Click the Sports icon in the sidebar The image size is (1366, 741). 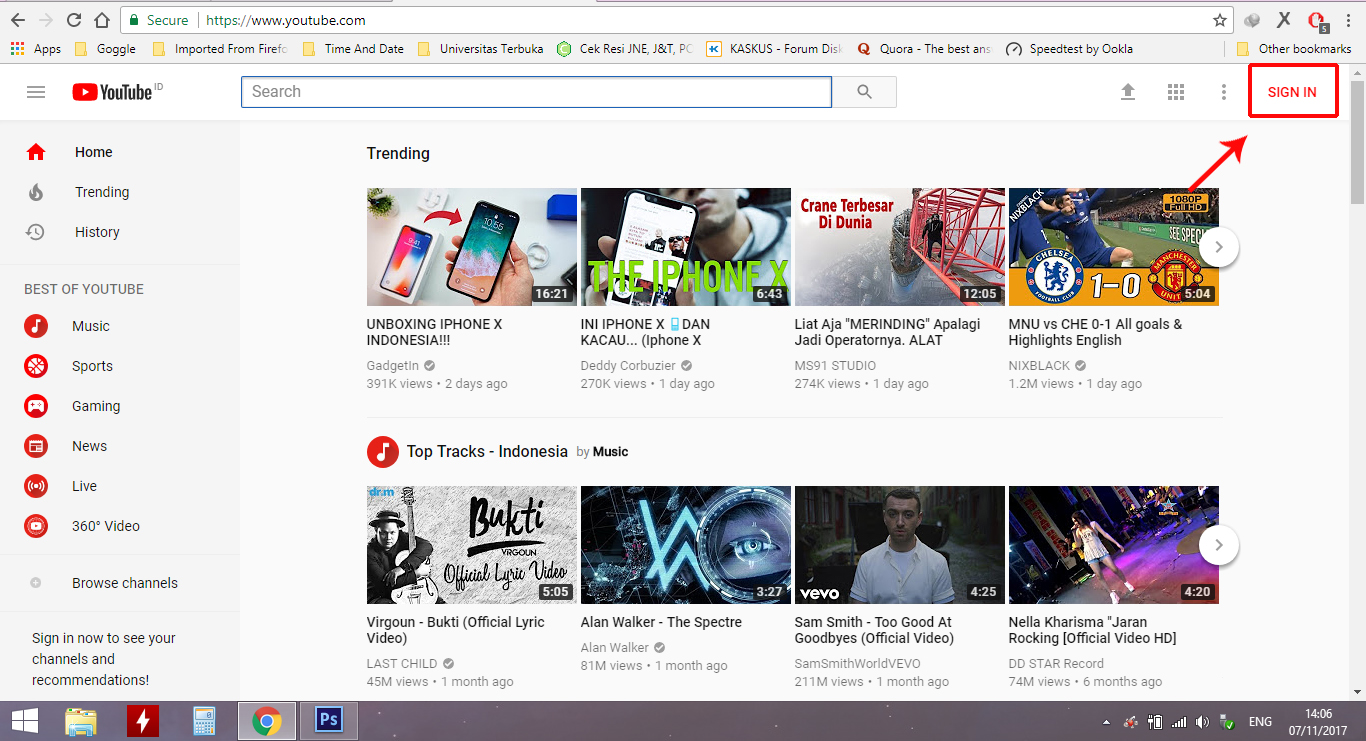point(36,366)
